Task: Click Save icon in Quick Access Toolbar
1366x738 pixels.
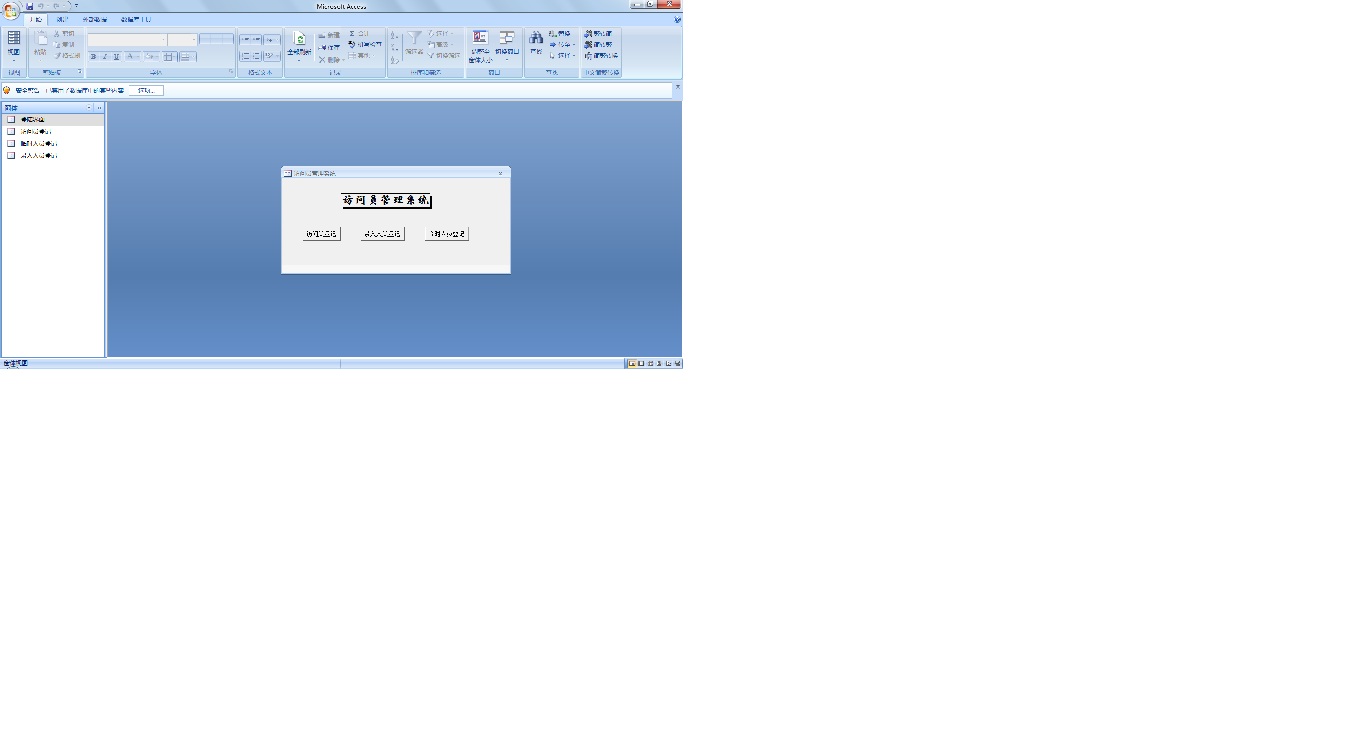Action: coord(30,5)
